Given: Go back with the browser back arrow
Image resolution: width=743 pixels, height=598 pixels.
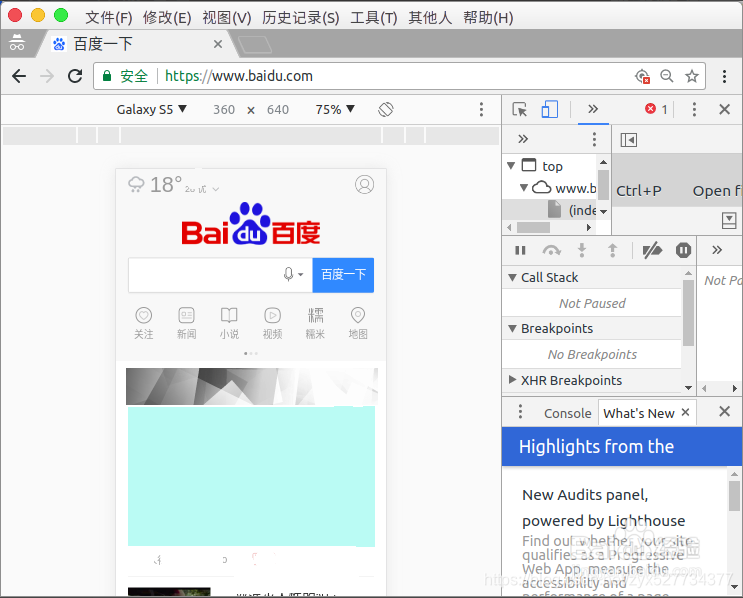Looking at the screenshot, I should (19, 76).
